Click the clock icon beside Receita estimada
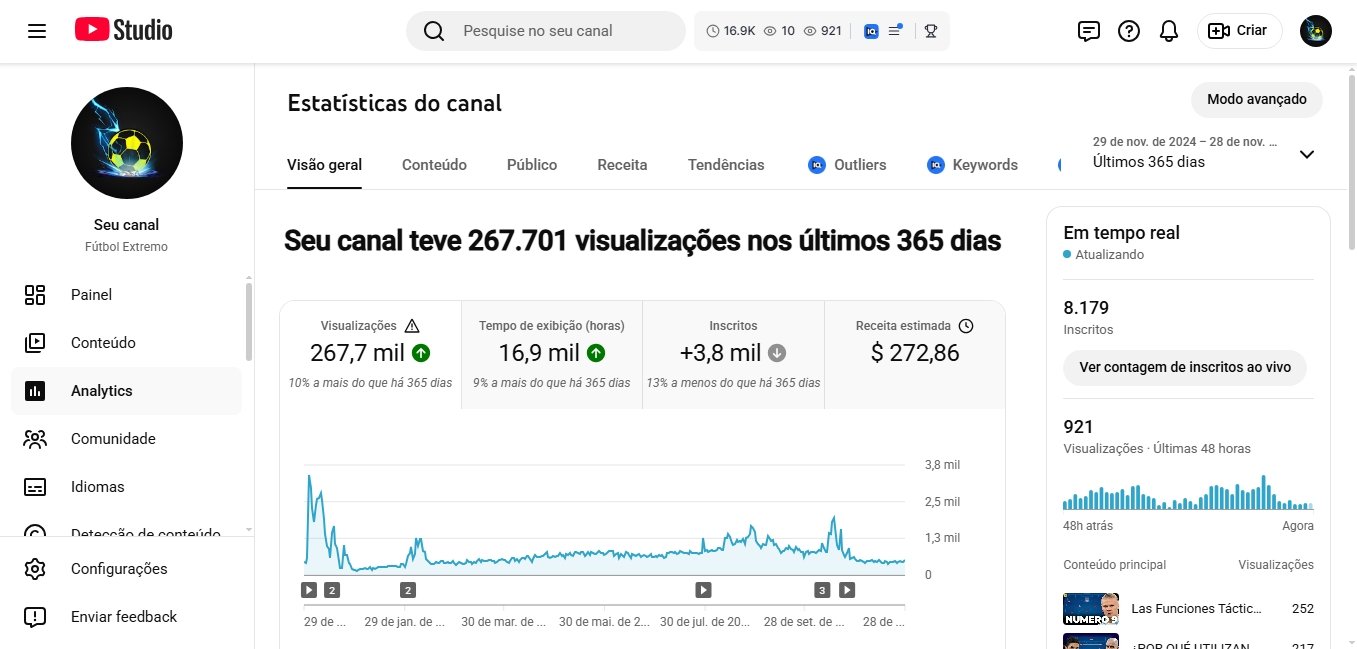Viewport: 1357px width, 649px height. tap(966, 326)
